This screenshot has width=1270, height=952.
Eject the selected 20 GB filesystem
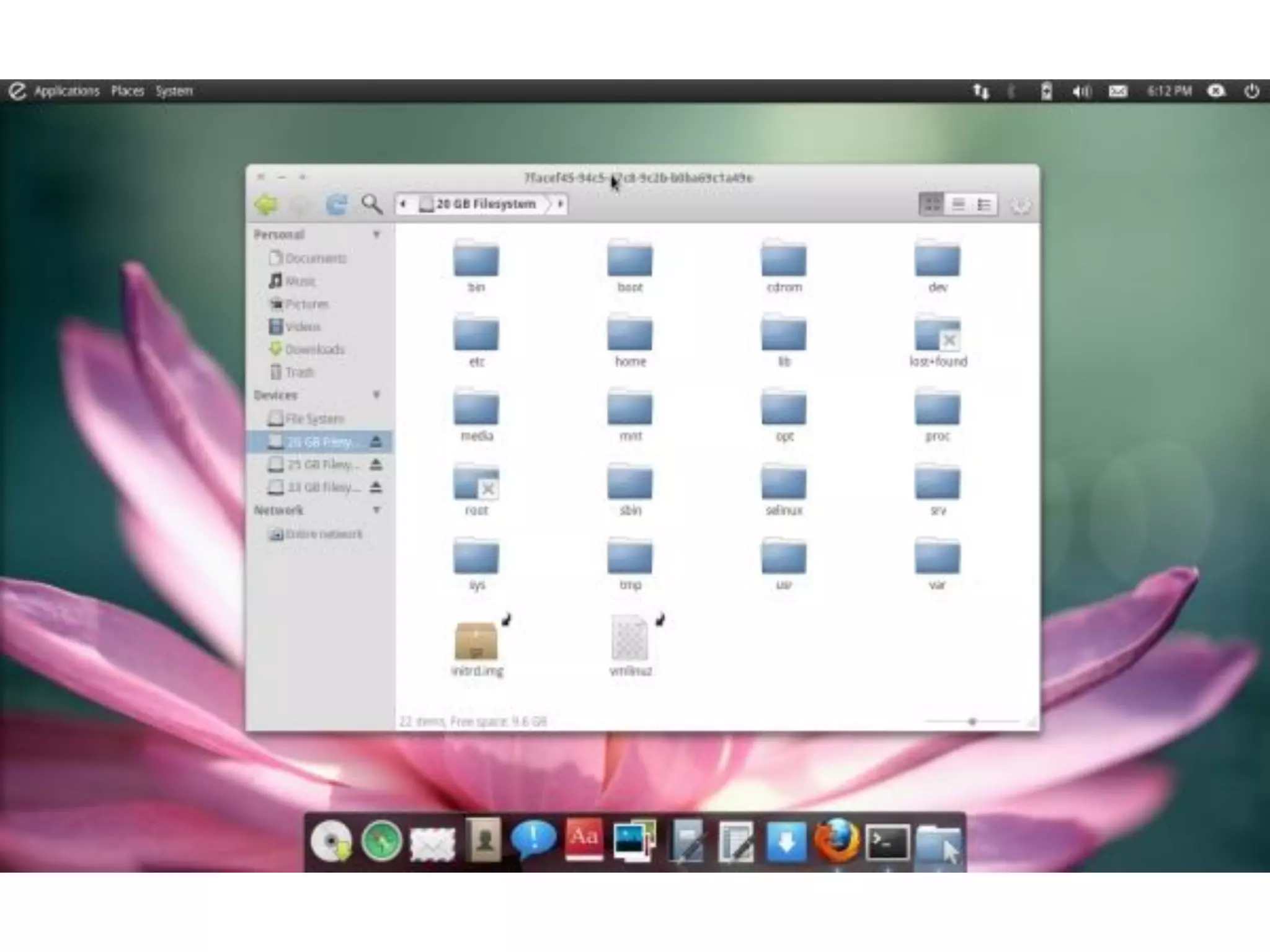[376, 441]
